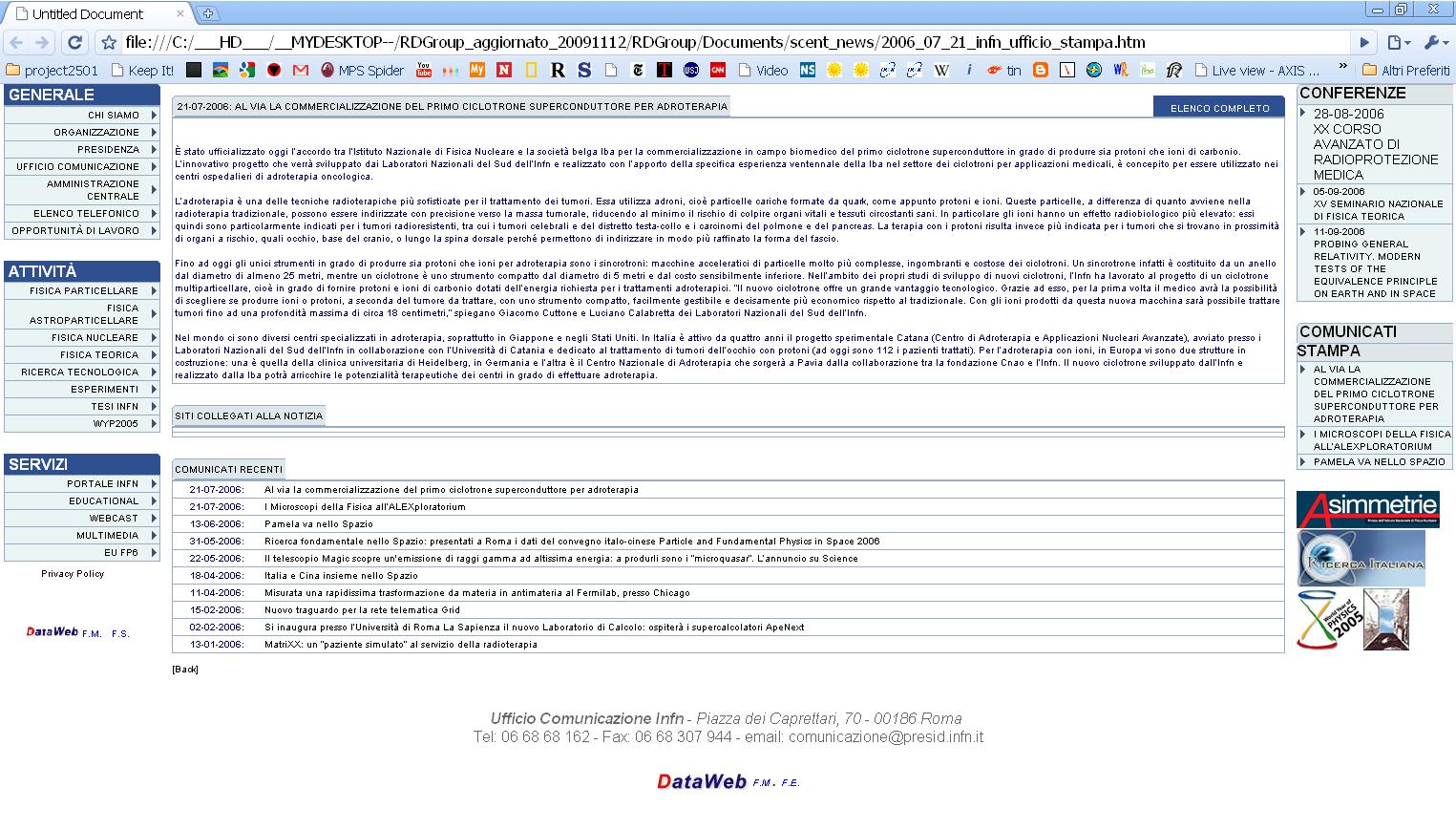Open the Nuovo traguardo rete telematica Grid news
Screen dimensions: 1456x830
click(x=362, y=610)
